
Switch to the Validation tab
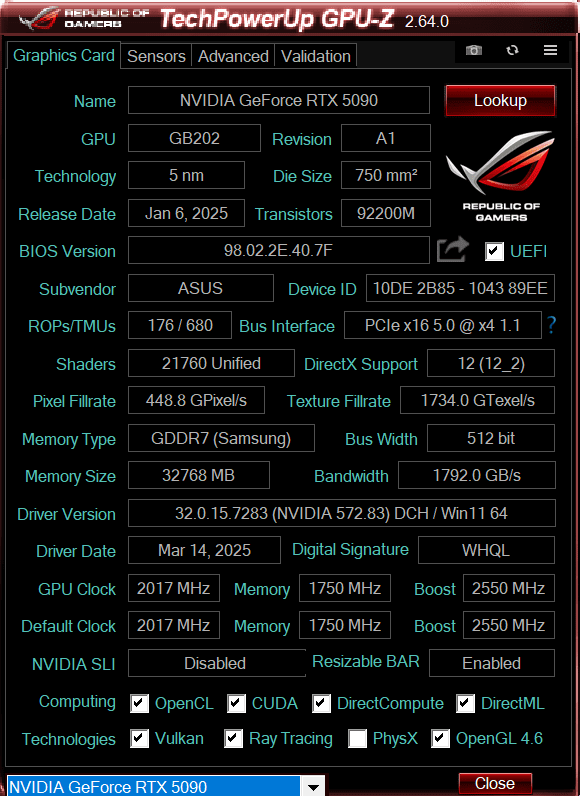pyautogui.click(x=316, y=56)
